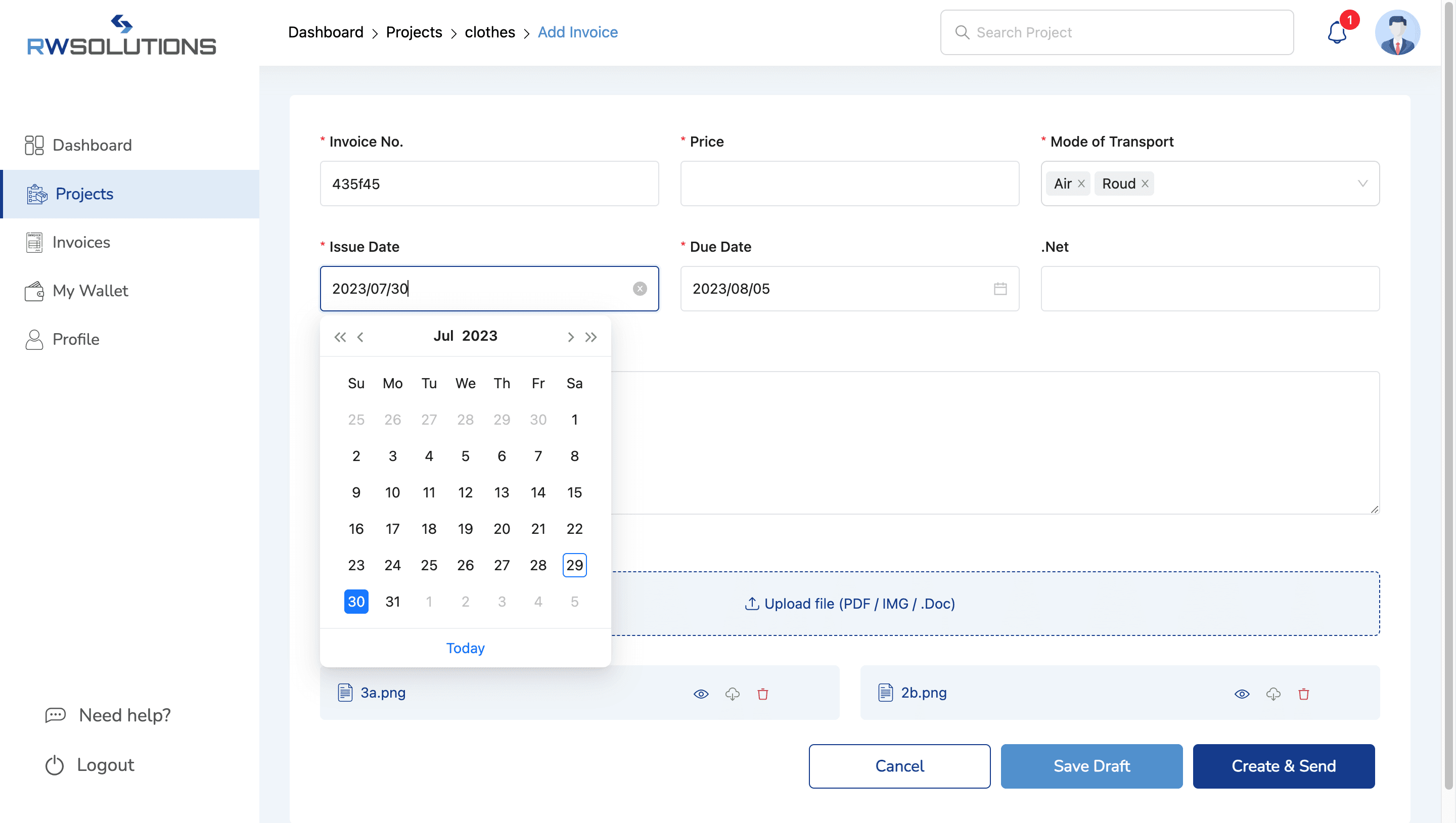Open the notifications bell

coord(1337,32)
